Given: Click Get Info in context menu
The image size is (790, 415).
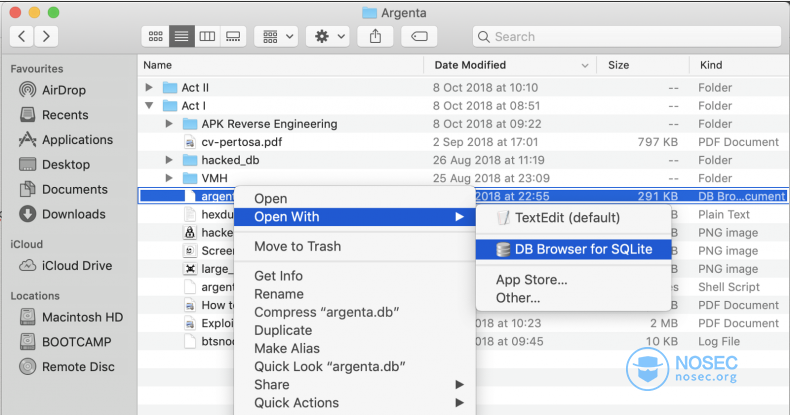Looking at the screenshot, I should pyautogui.click(x=278, y=276).
